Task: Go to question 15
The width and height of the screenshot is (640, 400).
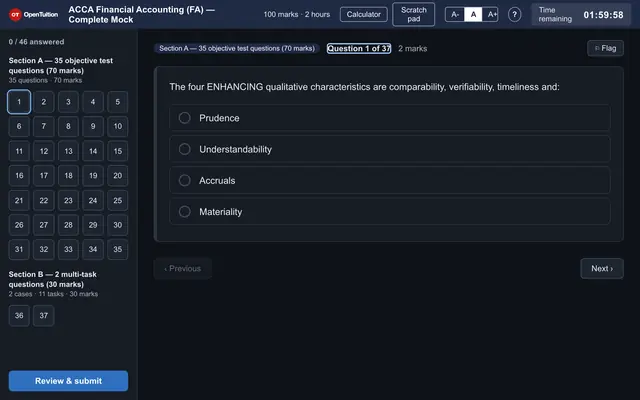Action: tap(118, 151)
